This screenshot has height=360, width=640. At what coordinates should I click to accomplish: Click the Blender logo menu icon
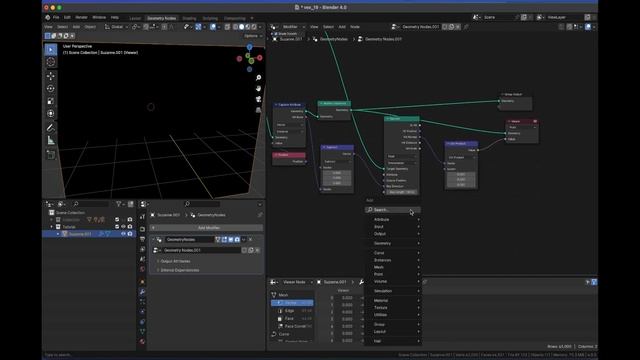point(48,18)
